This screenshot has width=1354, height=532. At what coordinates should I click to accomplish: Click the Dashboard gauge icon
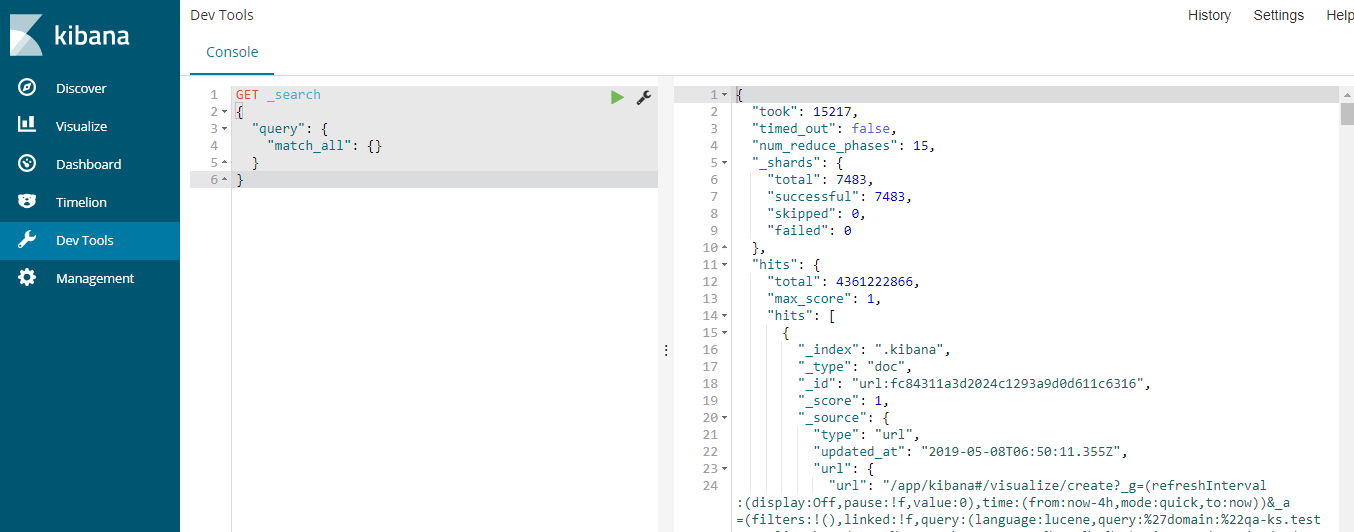(27, 164)
